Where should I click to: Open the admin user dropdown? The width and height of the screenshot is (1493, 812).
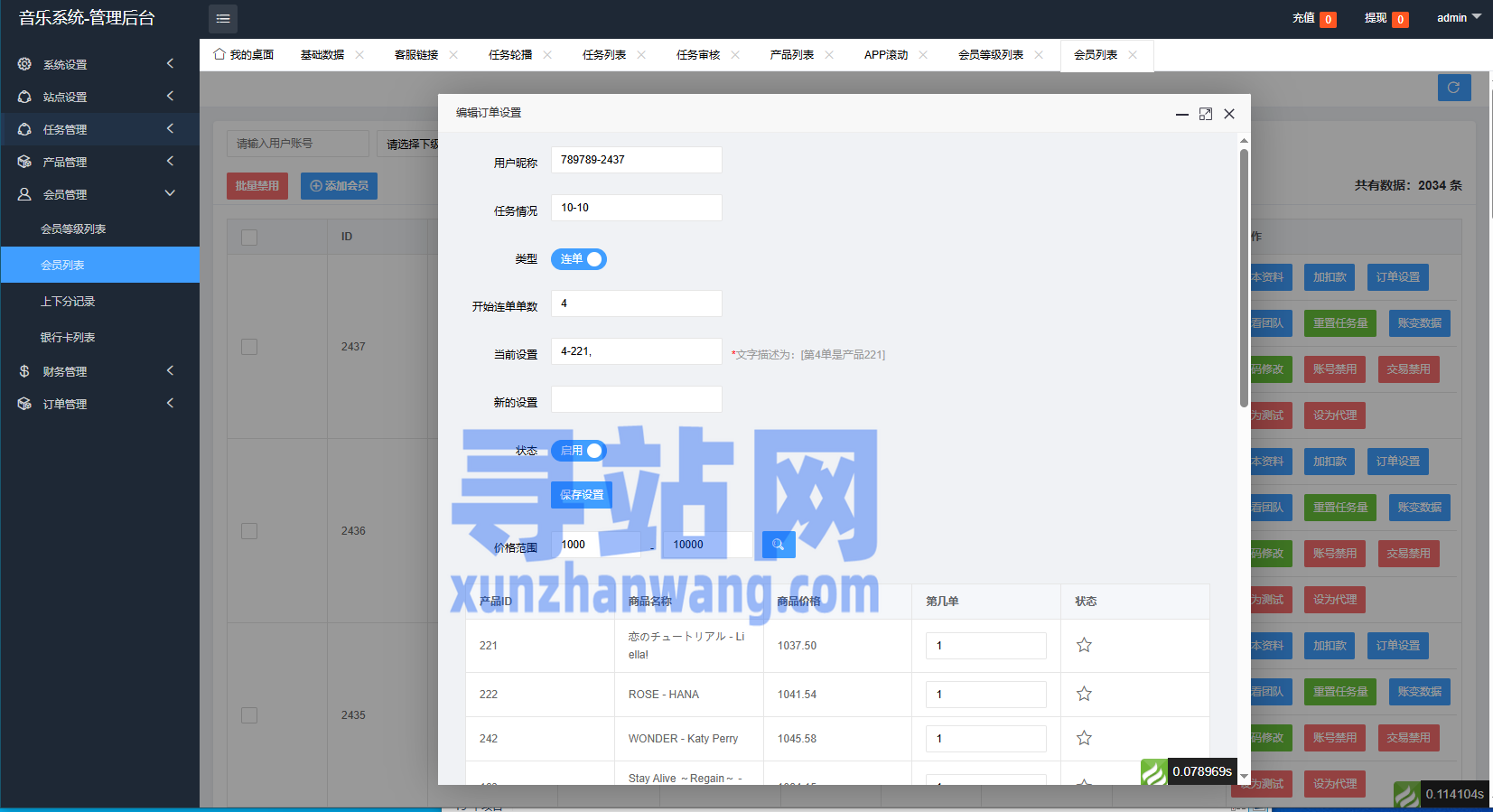tap(1459, 18)
